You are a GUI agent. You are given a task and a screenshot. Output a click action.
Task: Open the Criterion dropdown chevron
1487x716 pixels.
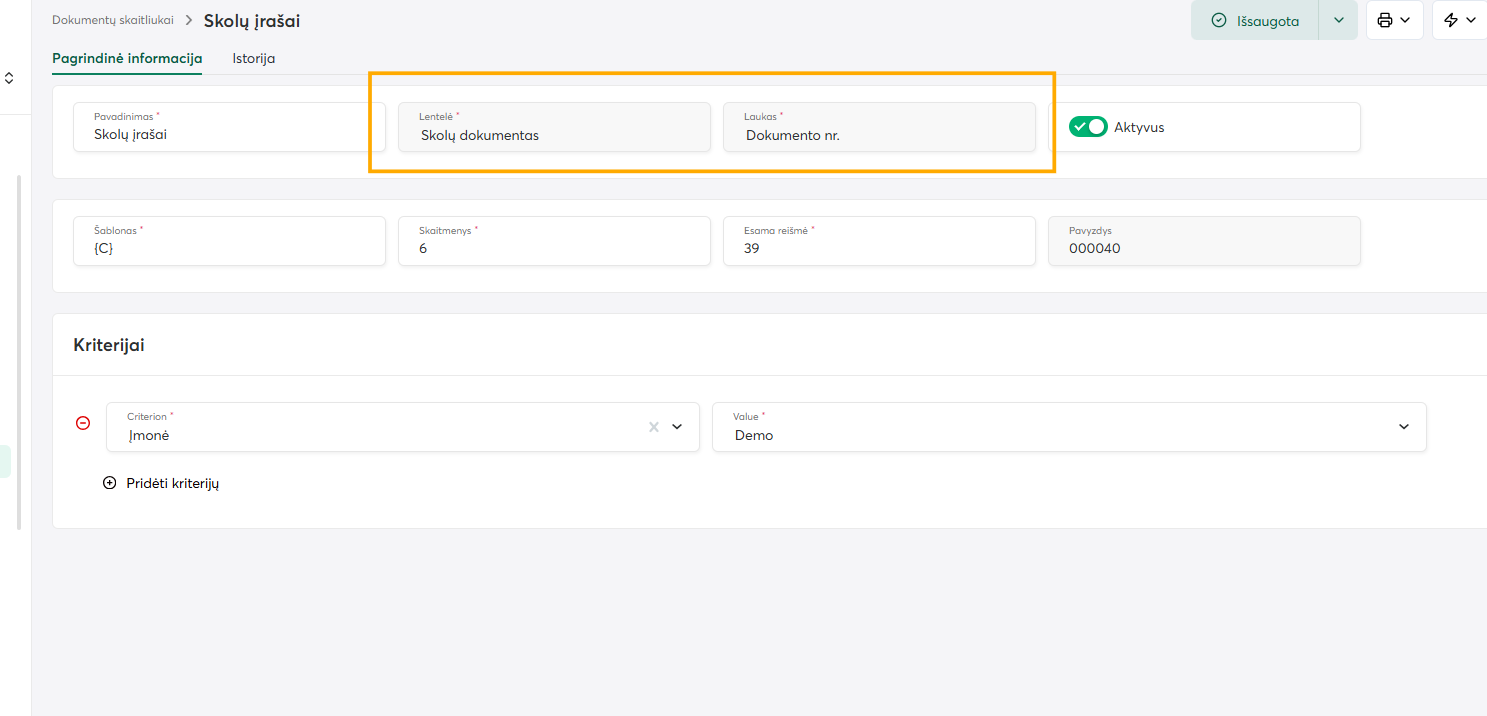677,427
